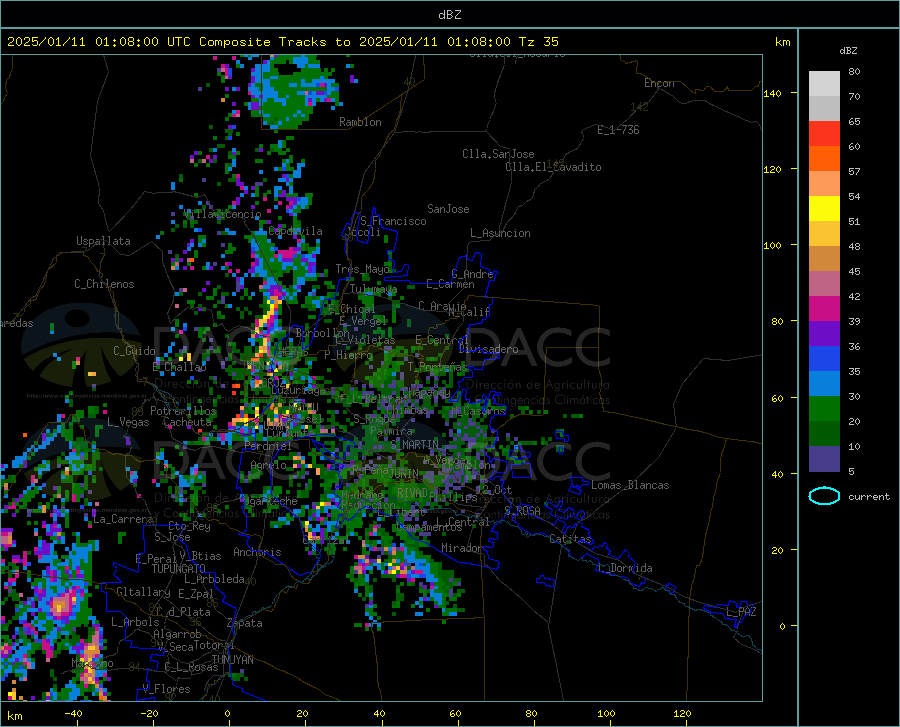Screen dimensions: 900x727
Task: Click the 'E_1-736' map label
Action: tap(618, 130)
